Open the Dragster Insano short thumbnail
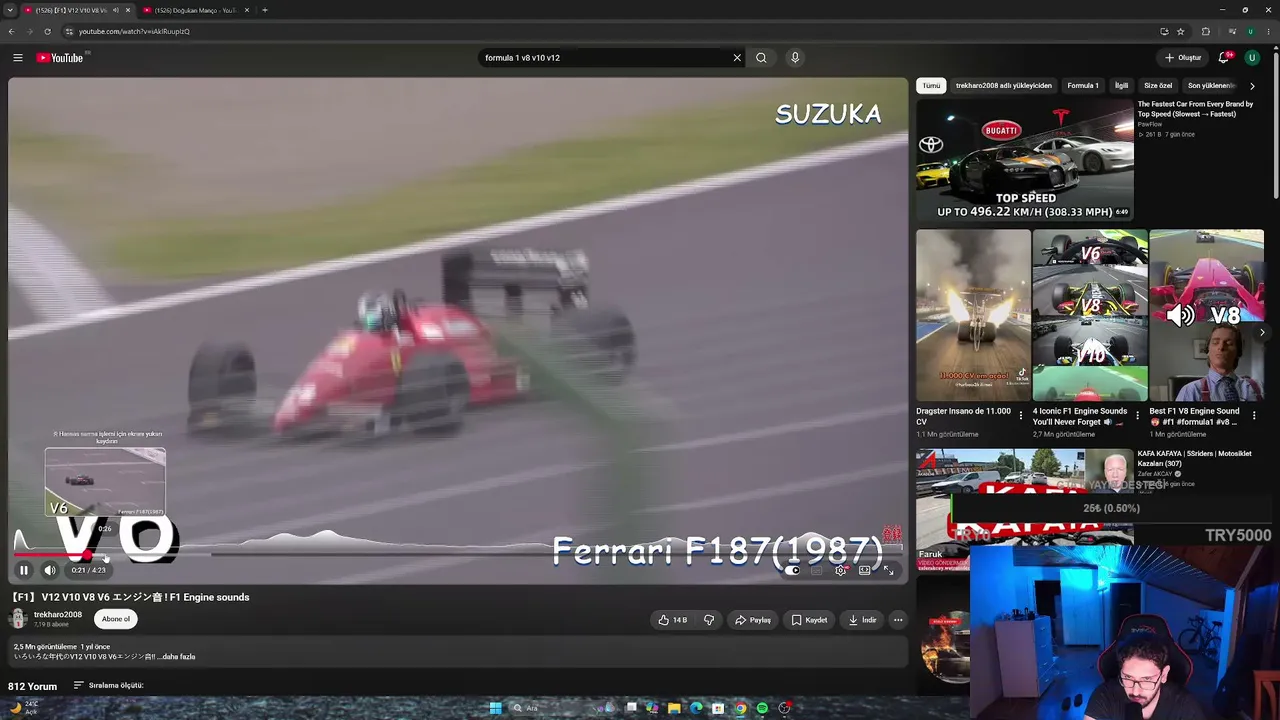The height and width of the screenshot is (720, 1280). [x=973, y=315]
